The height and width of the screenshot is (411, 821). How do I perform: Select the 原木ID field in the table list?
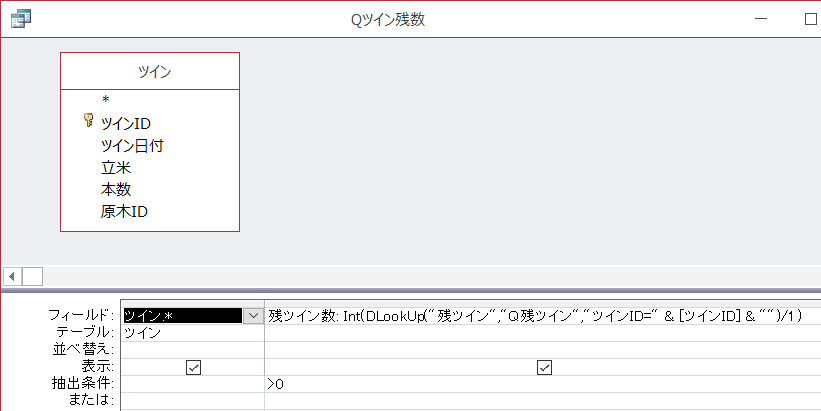(x=125, y=211)
